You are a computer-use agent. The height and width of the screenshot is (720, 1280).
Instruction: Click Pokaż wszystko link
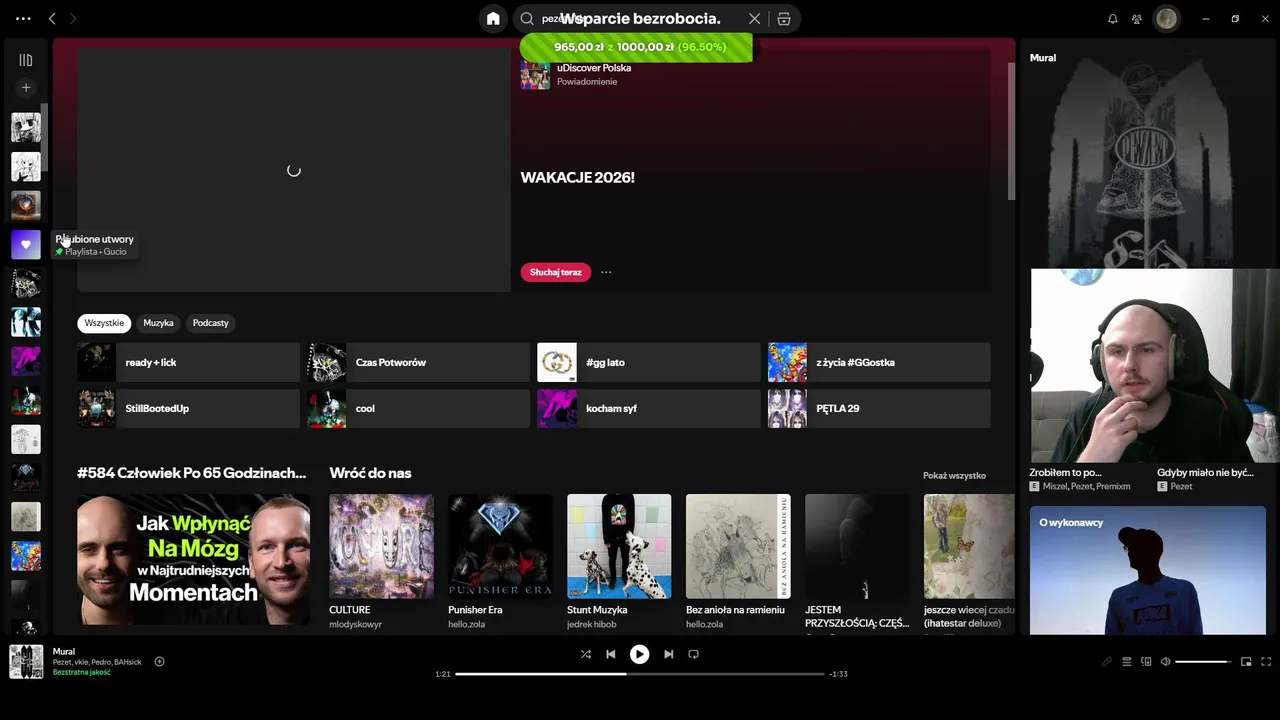pyautogui.click(x=954, y=476)
